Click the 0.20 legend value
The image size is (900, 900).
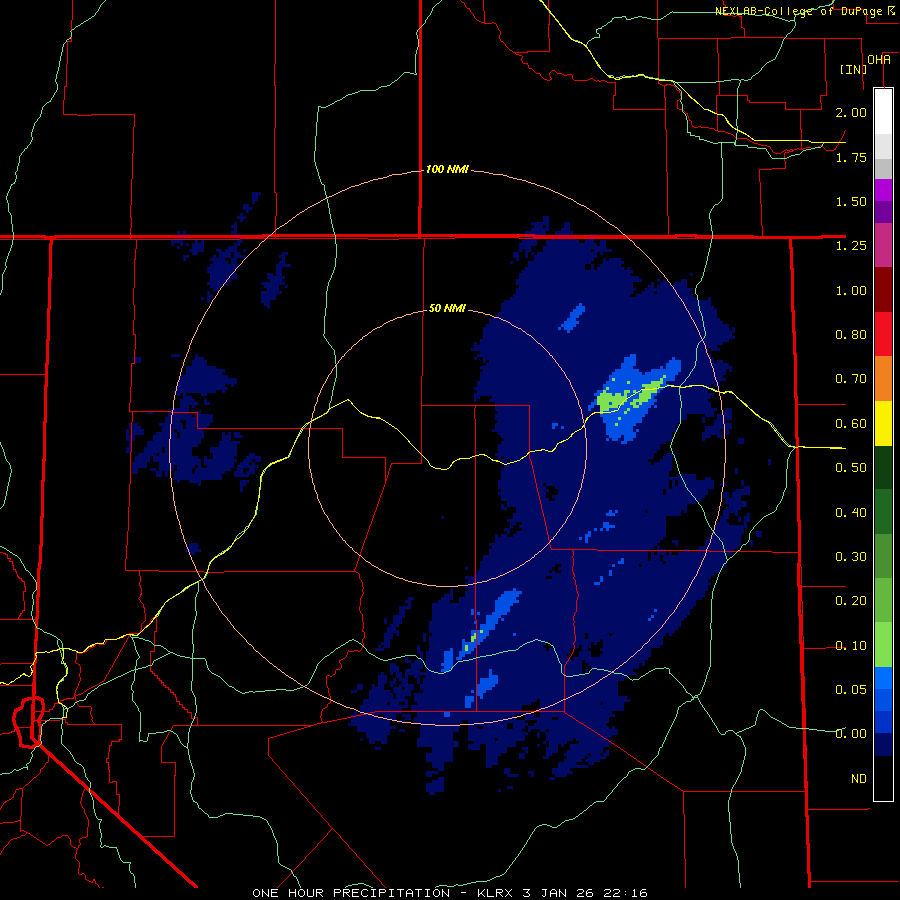tap(851, 601)
